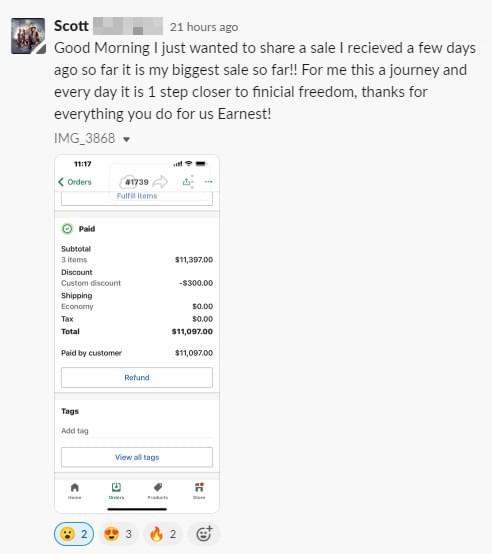Image resolution: width=492 pixels, height=554 pixels.
Task: Expand the IMG_3868 attachment dropdown arrow
Action: (x=126, y=139)
